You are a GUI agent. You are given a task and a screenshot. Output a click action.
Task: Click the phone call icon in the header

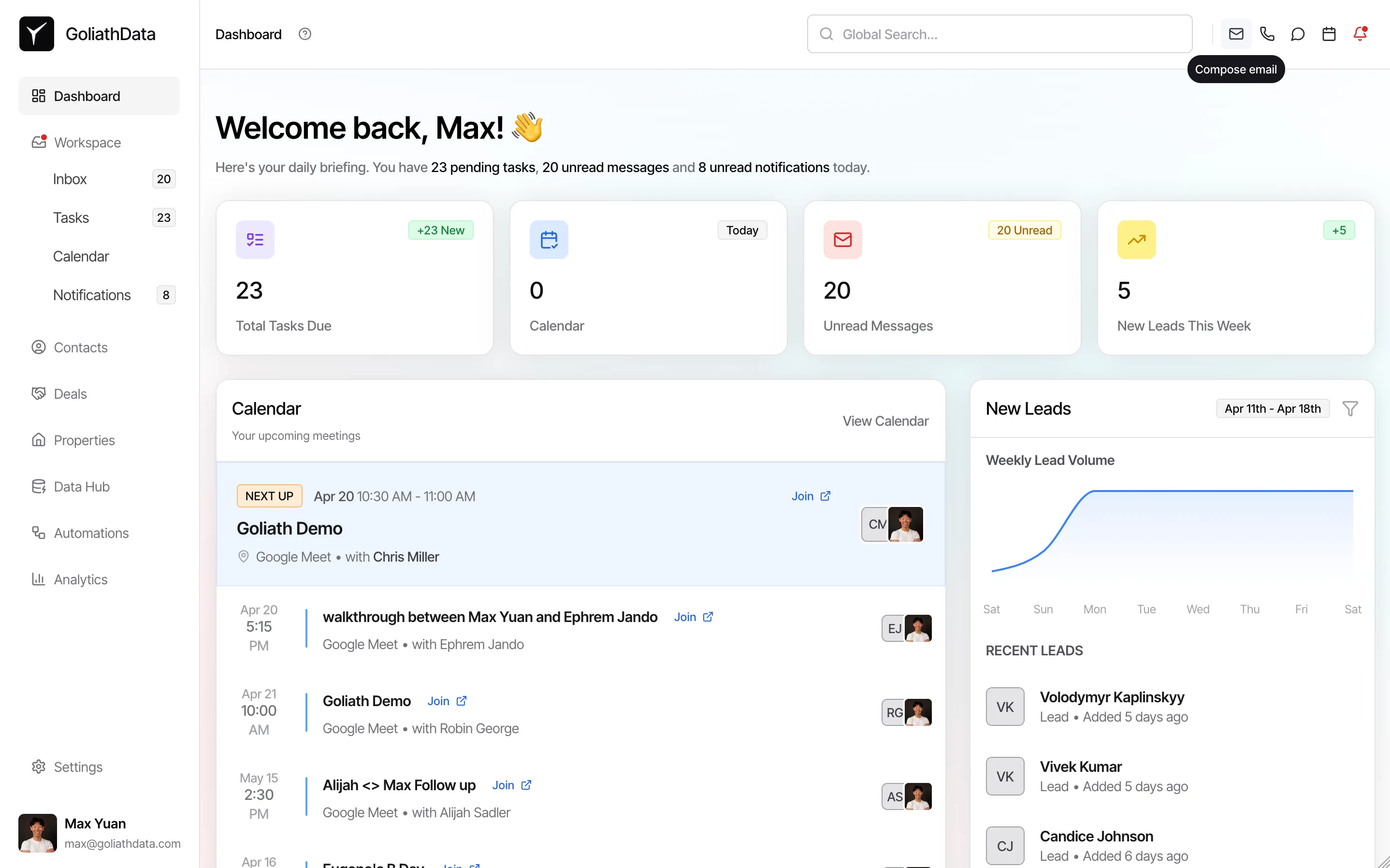click(x=1267, y=33)
